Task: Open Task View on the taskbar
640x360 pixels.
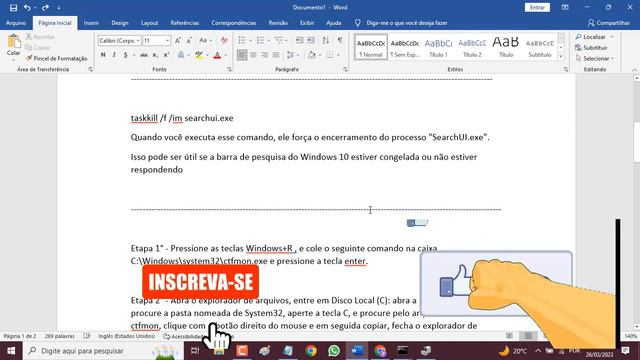Action: pyautogui.click(x=195, y=351)
